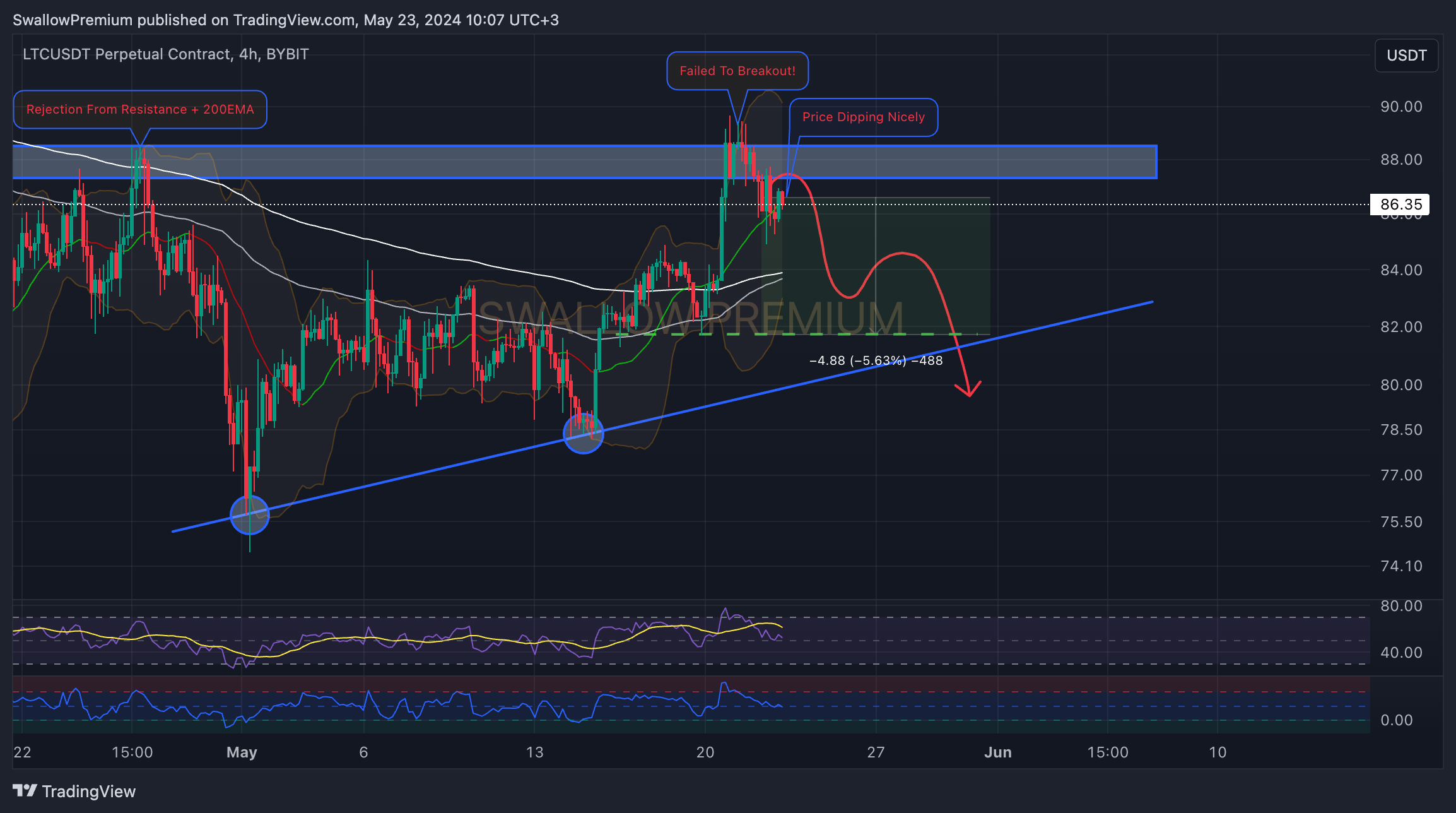Click the RSI 40.00 scale label
This screenshot has width=1456, height=813.
(1401, 652)
